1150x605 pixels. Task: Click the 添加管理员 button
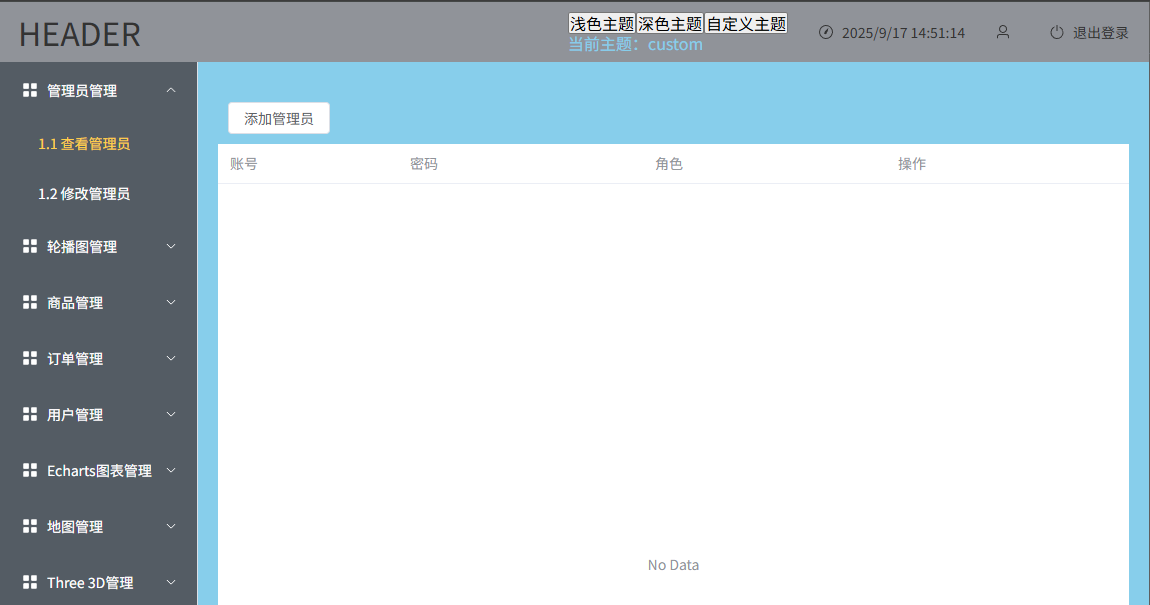pos(279,118)
